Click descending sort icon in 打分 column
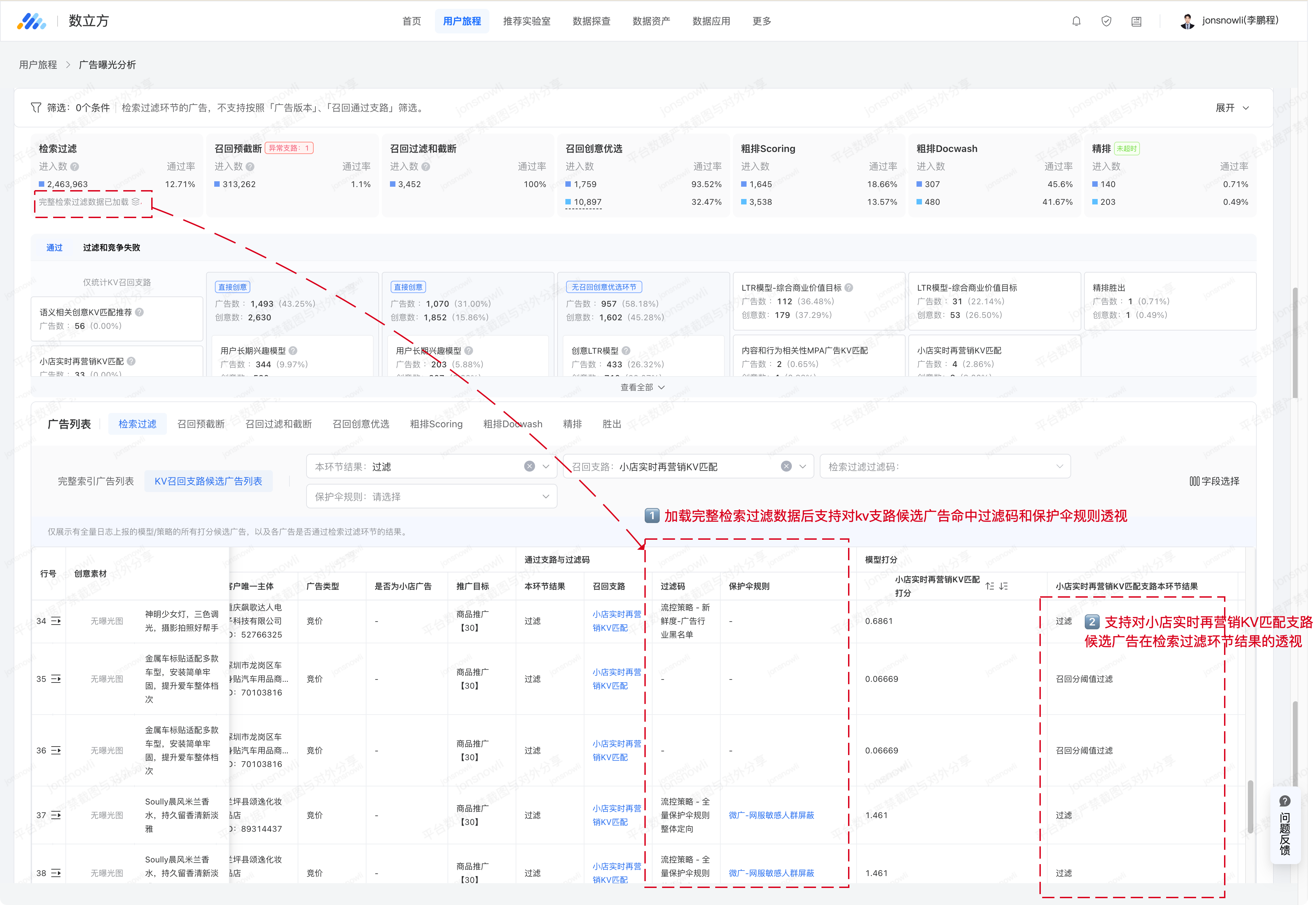This screenshot has width=1316, height=905. coord(1003,586)
